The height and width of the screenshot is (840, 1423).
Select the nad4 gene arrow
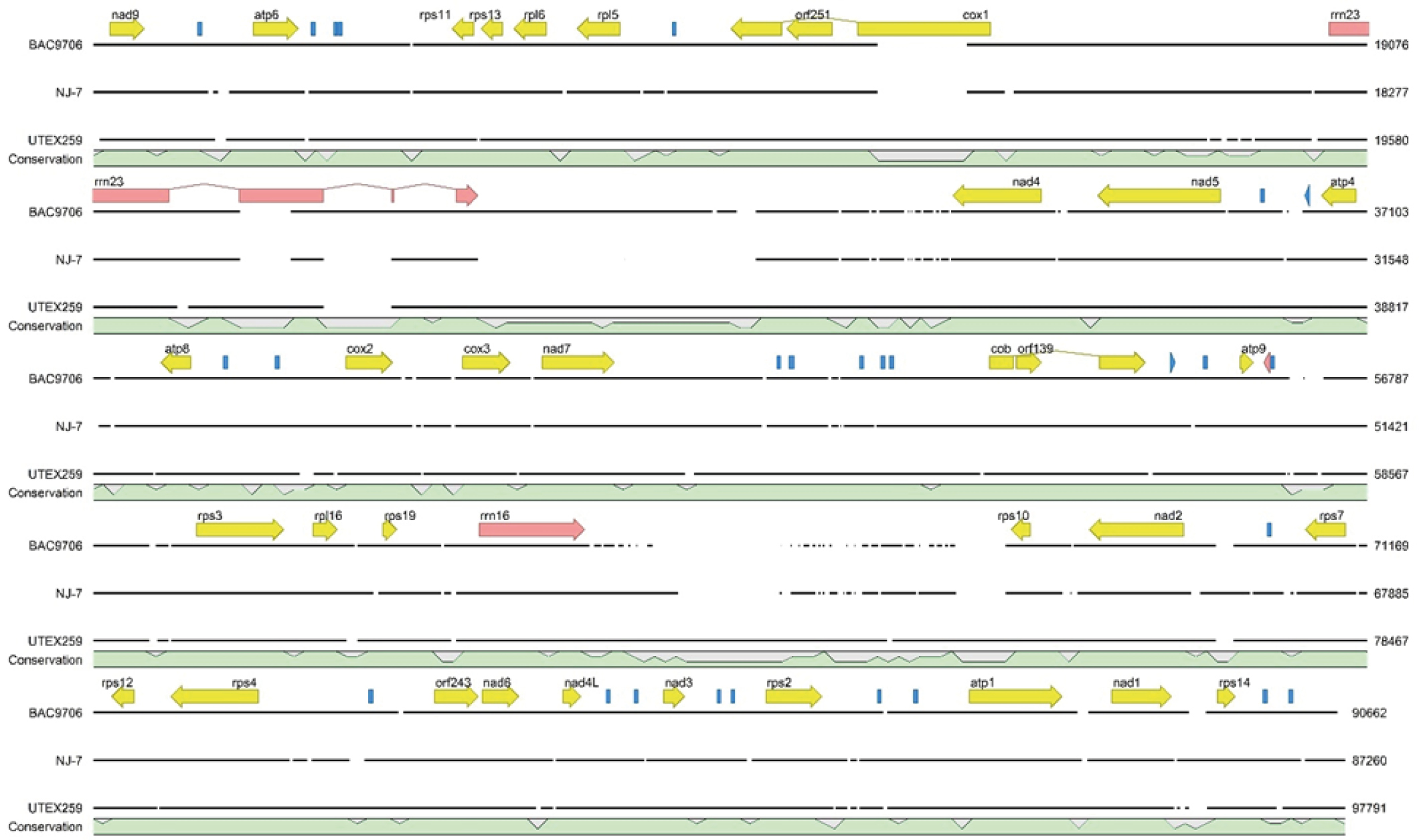tap(997, 195)
